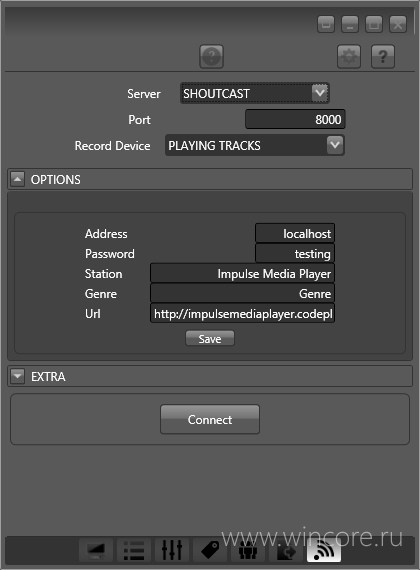Switch to the playlist list view icon
The width and height of the screenshot is (420, 570).
tap(134, 549)
